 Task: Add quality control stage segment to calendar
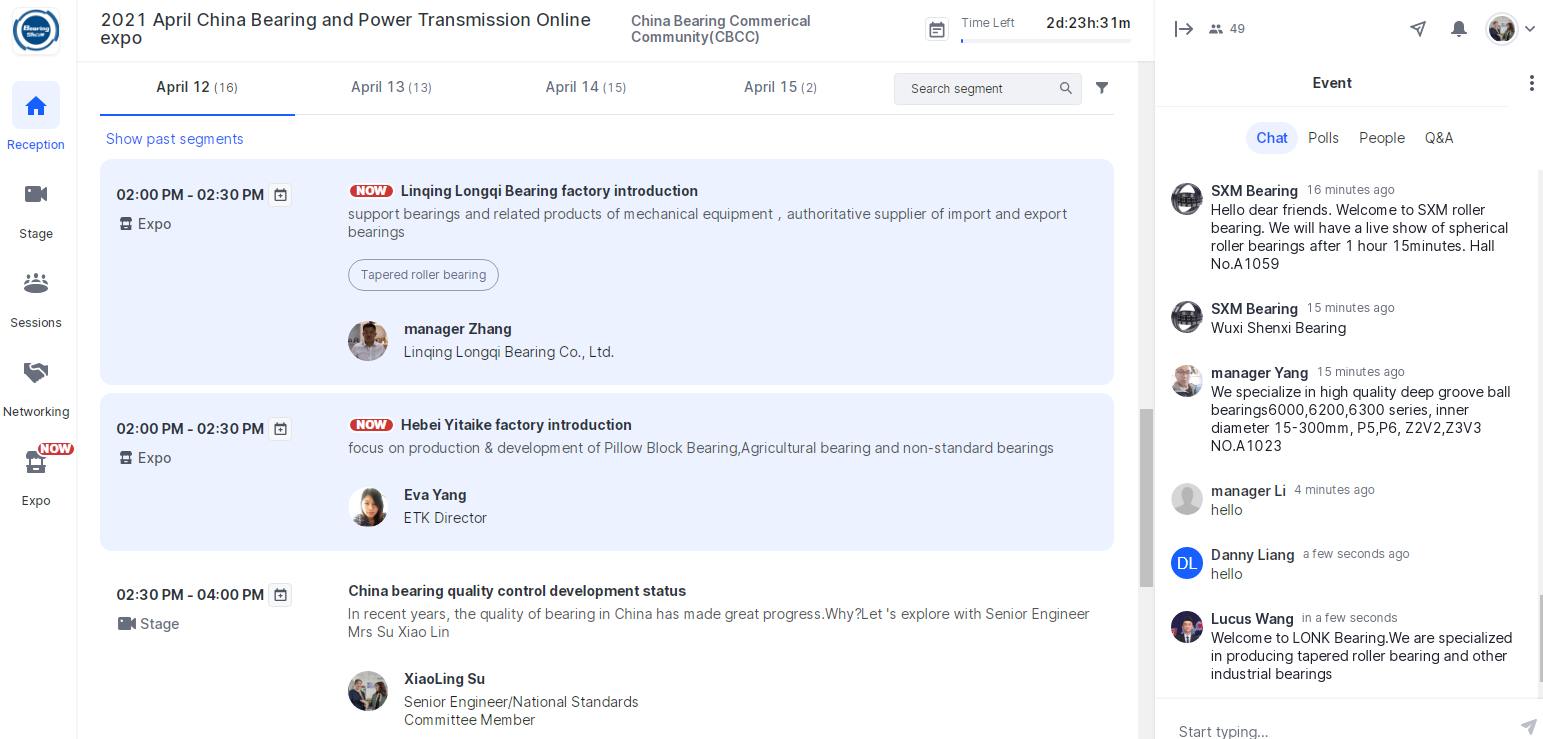pos(281,595)
